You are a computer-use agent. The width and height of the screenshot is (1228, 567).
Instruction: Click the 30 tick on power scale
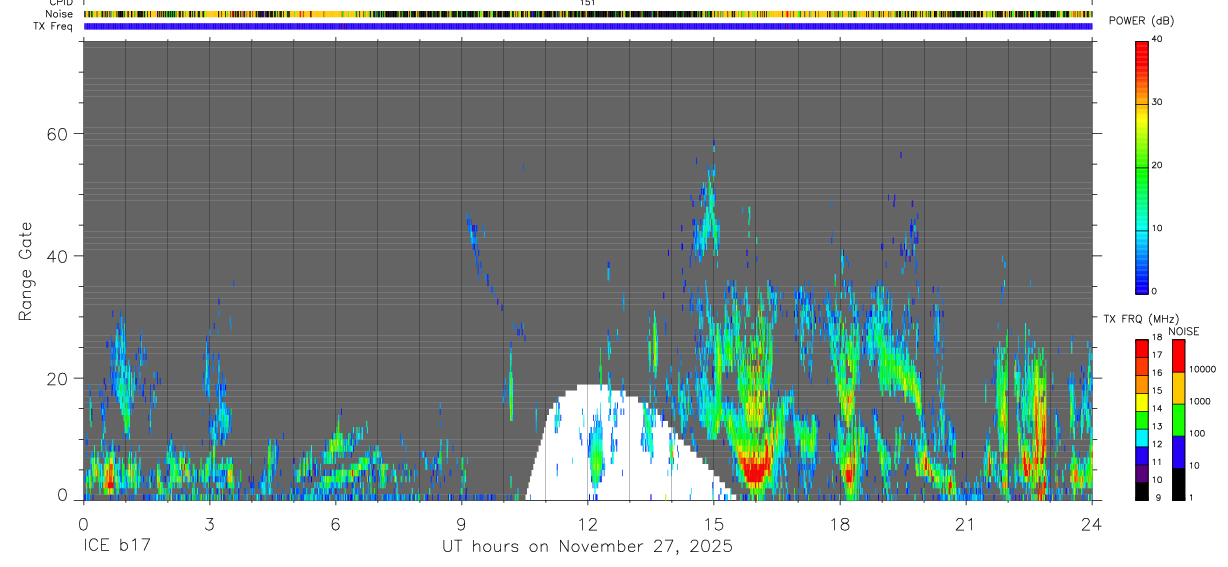tap(1157, 102)
